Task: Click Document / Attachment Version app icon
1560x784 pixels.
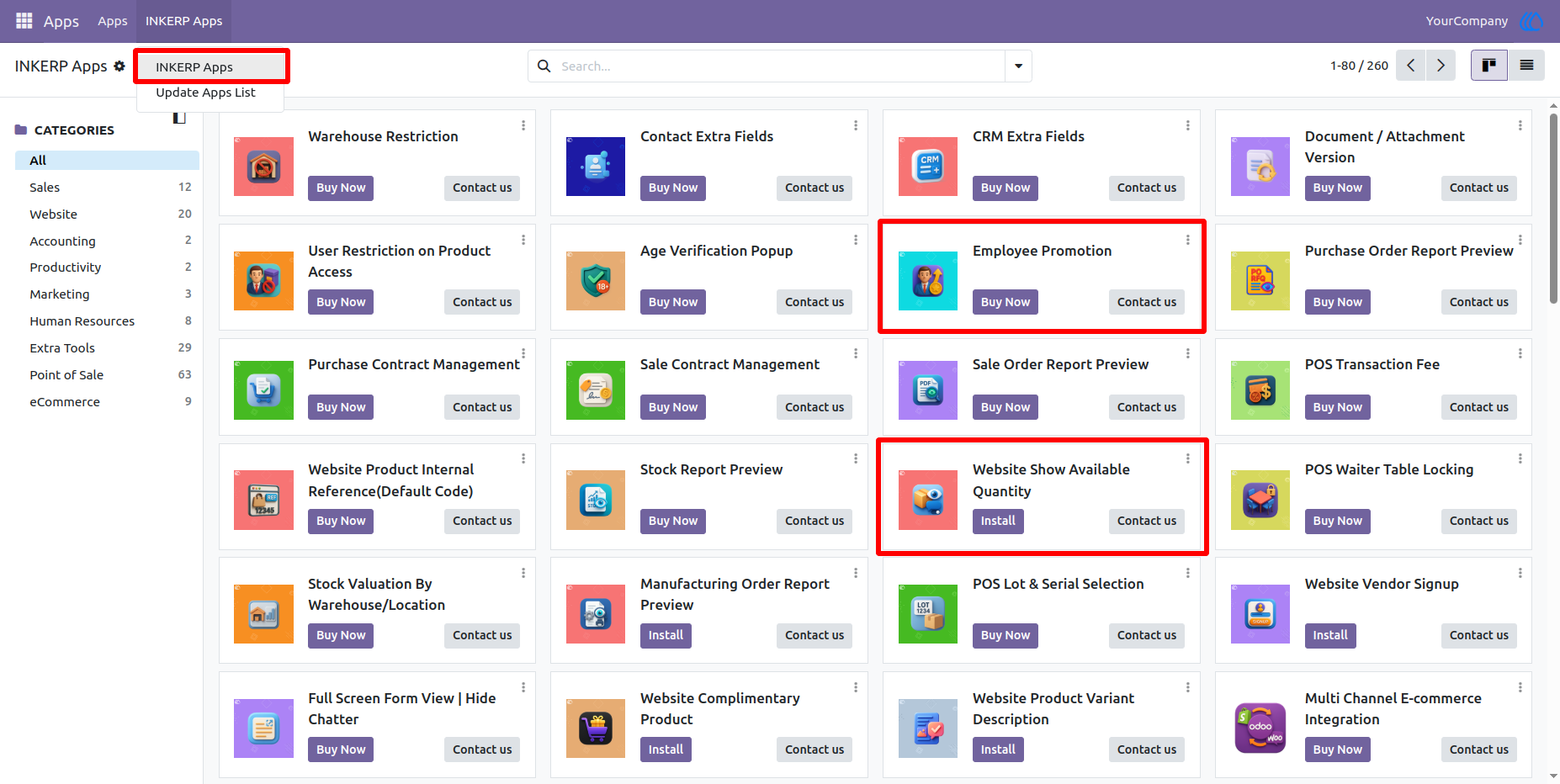Action: point(1260,167)
